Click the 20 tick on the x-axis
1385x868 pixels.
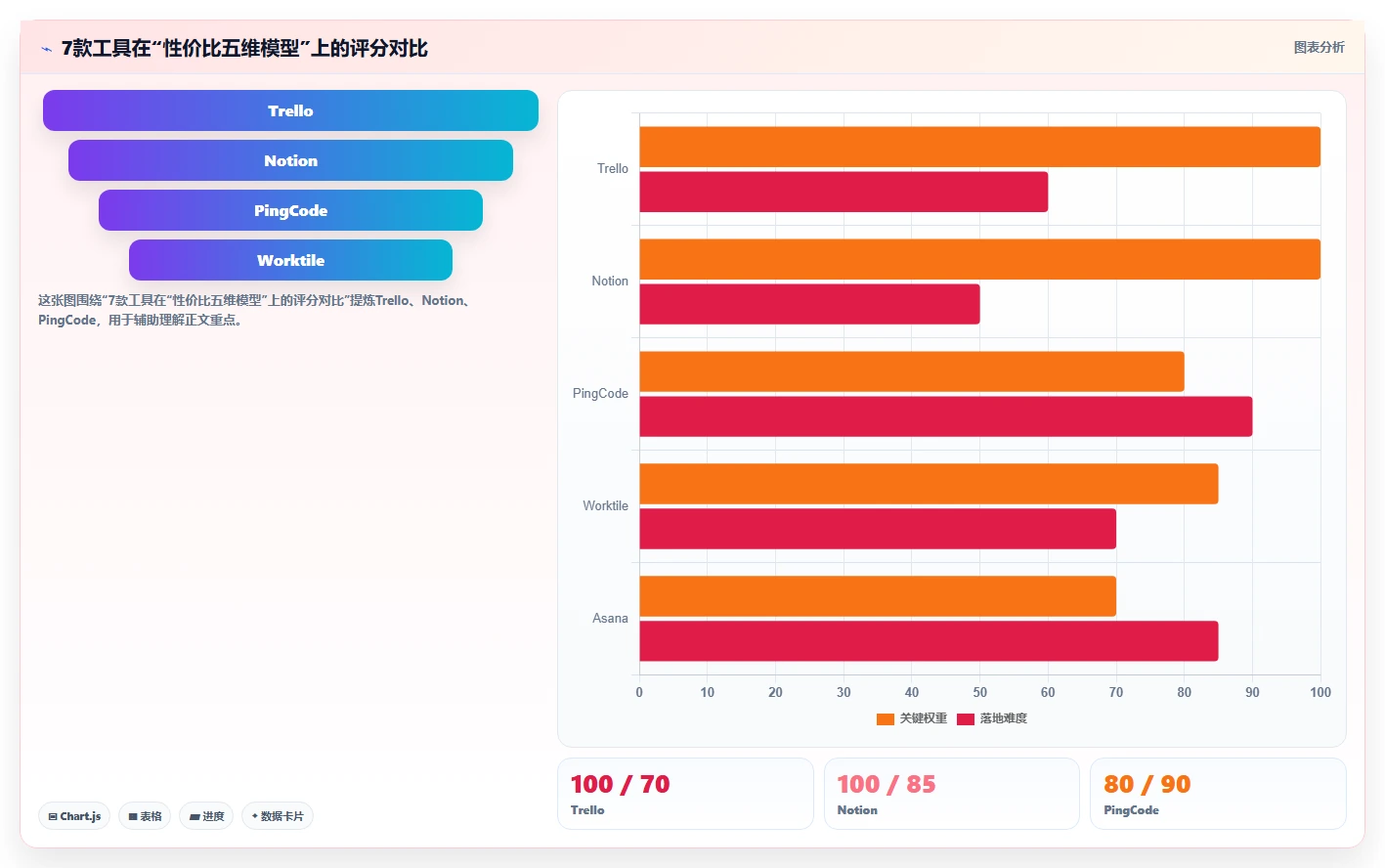(775, 692)
